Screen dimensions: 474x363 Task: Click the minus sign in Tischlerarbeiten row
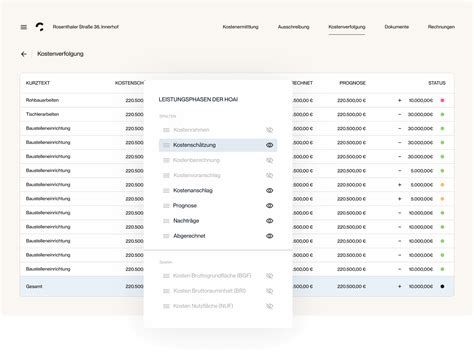click(x=400, y=114)
